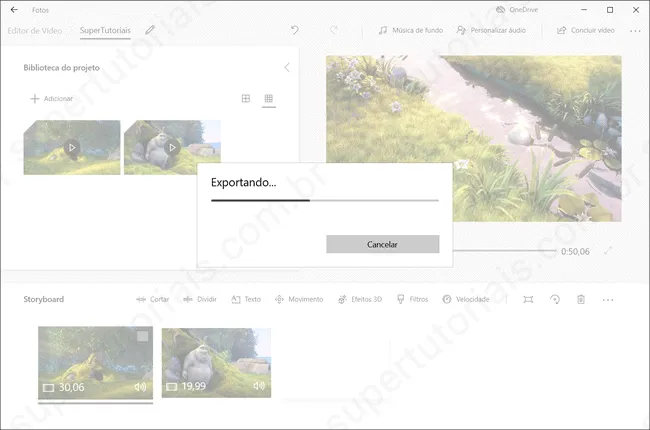Viewport: 650px width, 430px height.
Task: Open the Texto tool
Action: (x=246, y=299)
